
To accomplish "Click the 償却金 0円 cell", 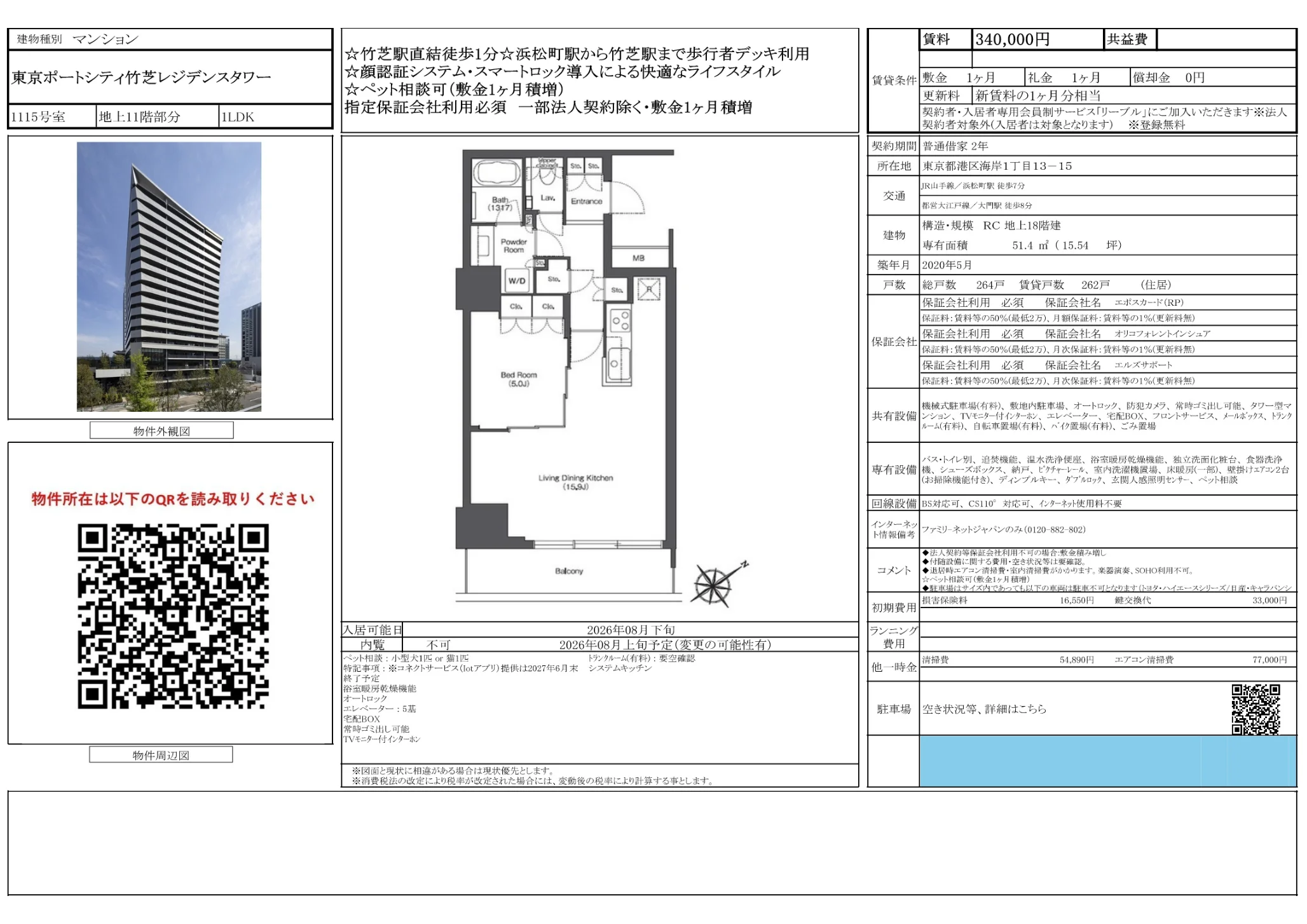I will tap(1213, 78).
